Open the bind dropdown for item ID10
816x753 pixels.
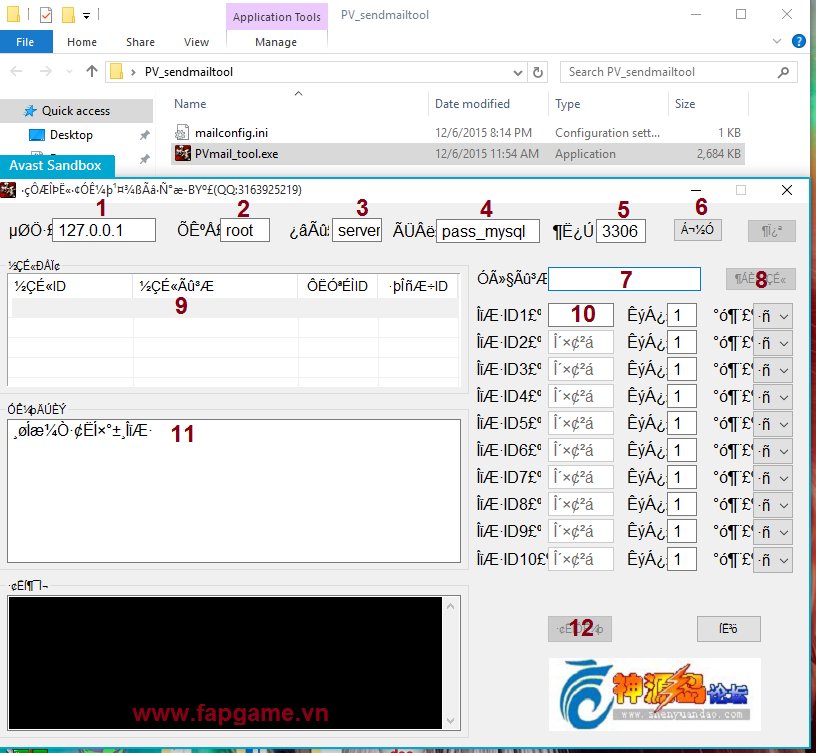[773, 560]
